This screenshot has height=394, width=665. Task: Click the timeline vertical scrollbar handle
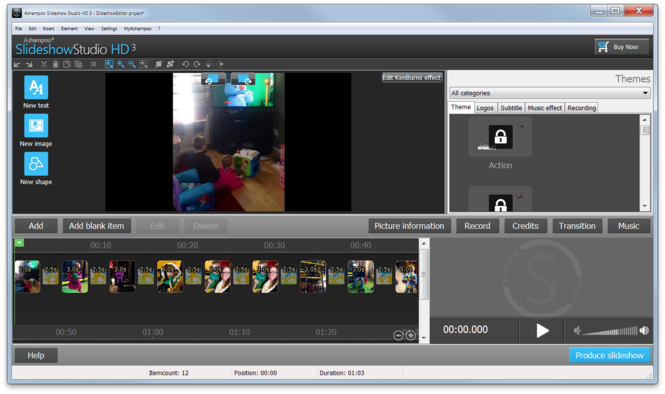[423, 274]
